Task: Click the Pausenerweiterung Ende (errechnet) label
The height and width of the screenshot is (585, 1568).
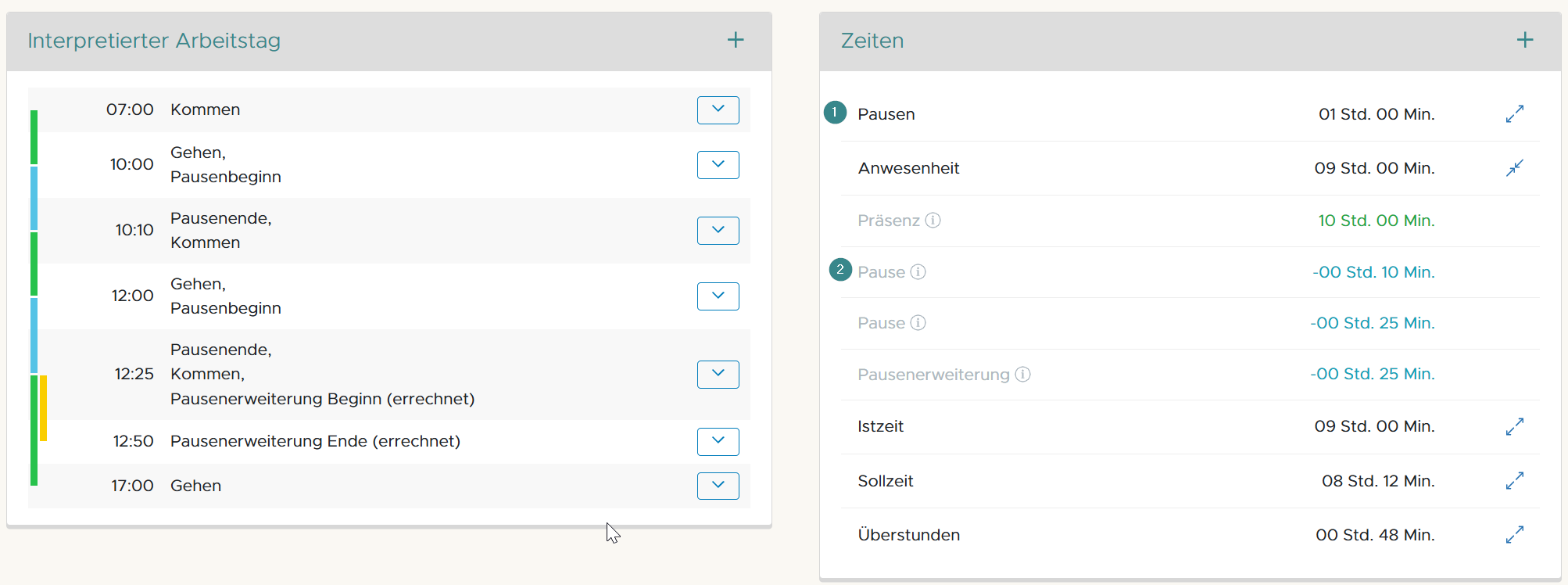Action: point(316,441)
